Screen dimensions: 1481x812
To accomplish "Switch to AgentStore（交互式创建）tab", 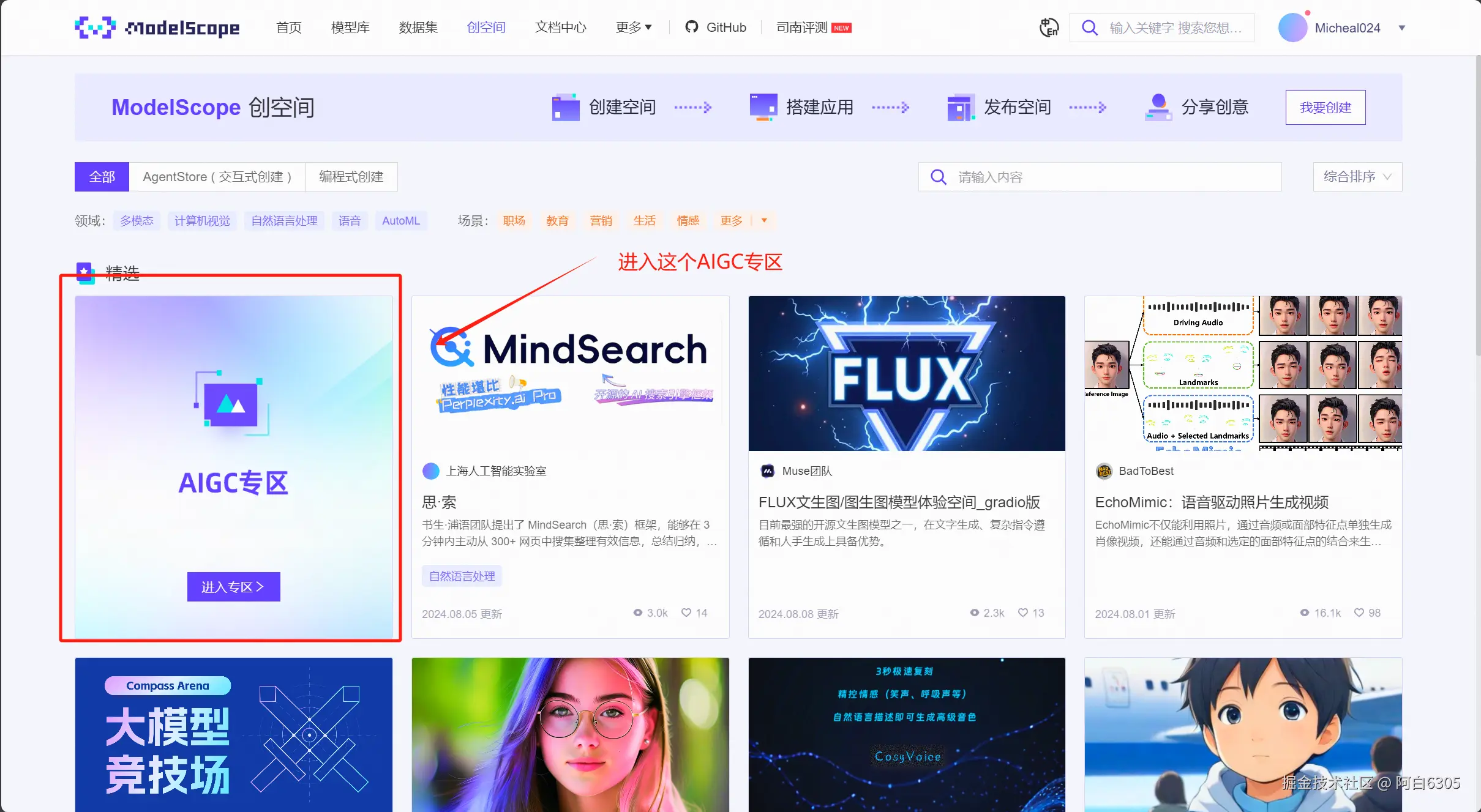I will [217, 177].
